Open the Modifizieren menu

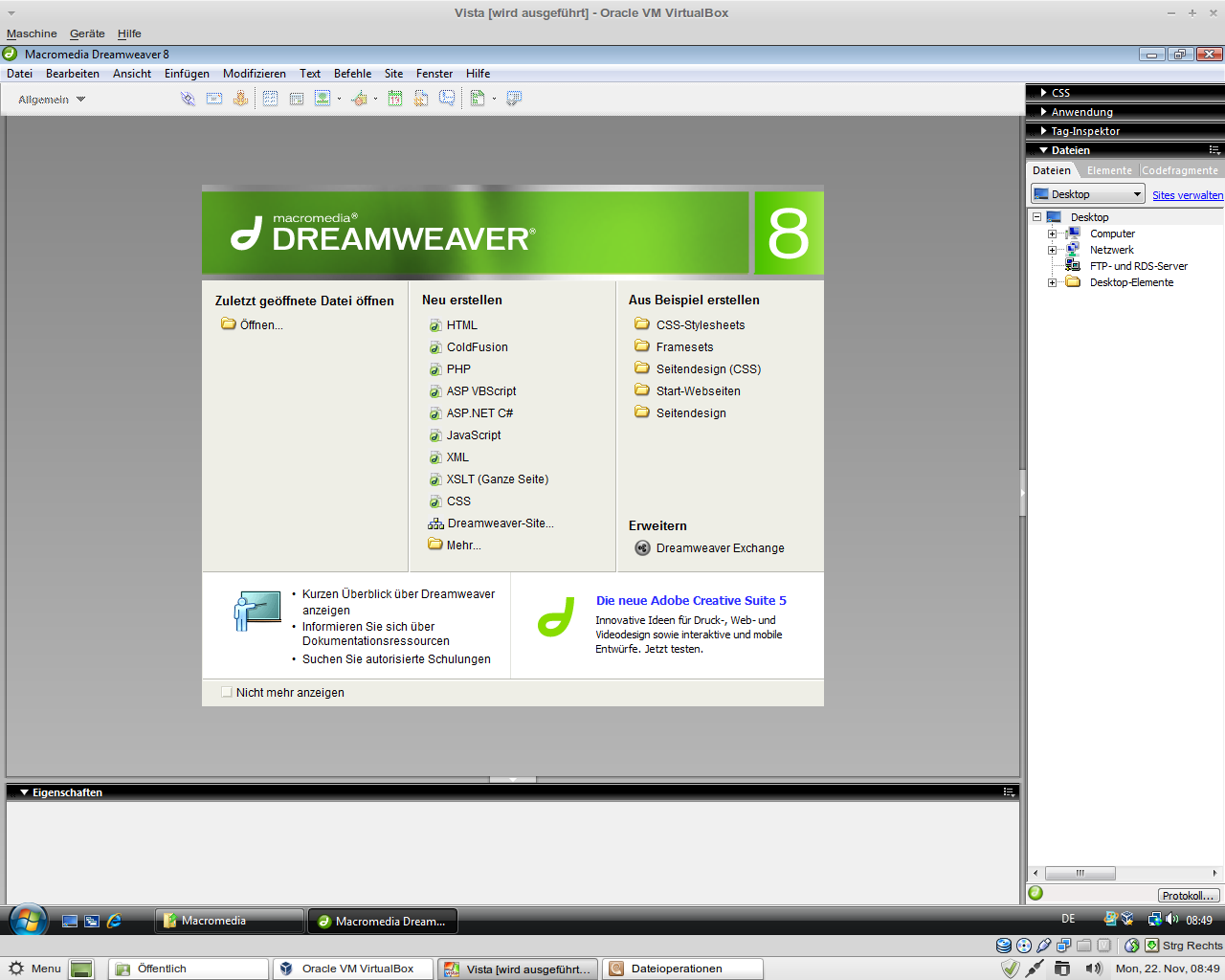click(255, 74)
